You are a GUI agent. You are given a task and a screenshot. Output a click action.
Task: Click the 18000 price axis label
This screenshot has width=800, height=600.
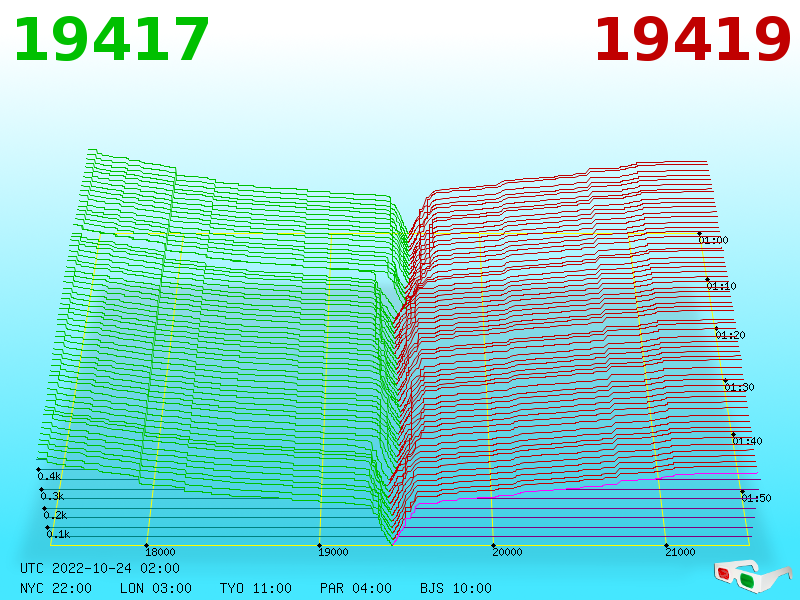(x=160, y=552)
